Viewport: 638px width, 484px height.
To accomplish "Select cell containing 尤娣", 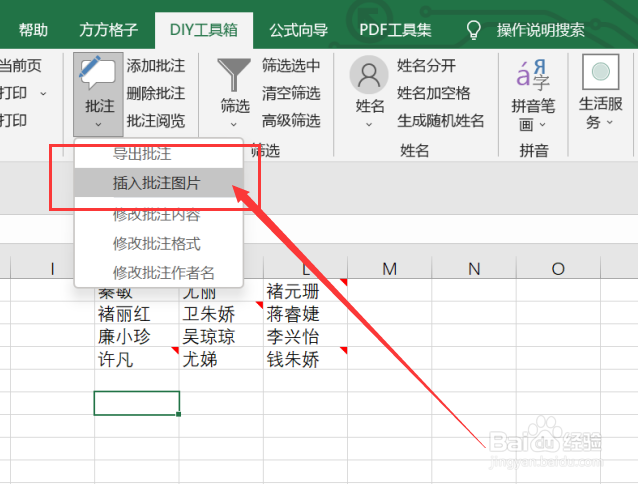I will 221,359.
